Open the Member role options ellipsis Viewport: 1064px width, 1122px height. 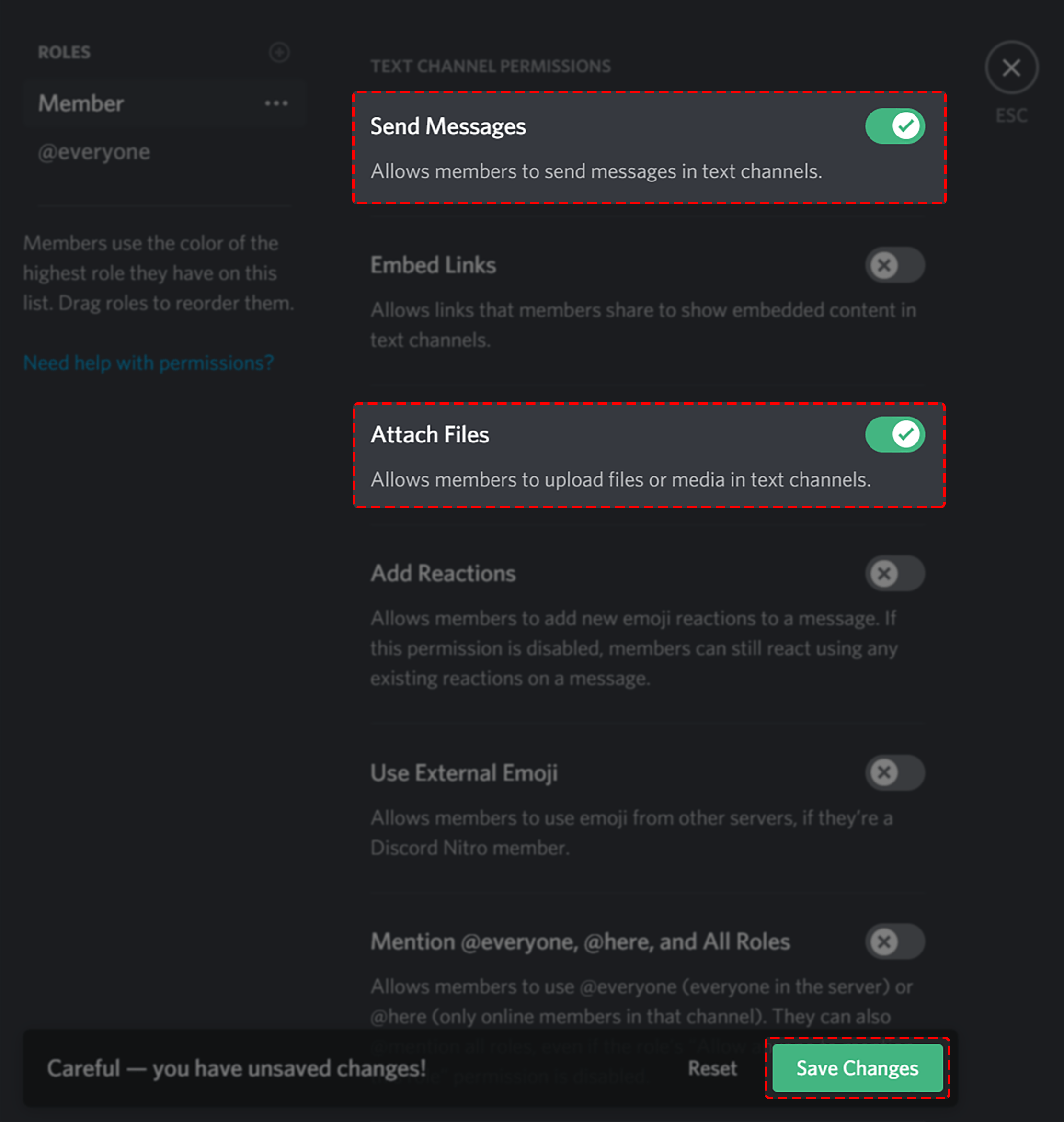tap(276, 103)
